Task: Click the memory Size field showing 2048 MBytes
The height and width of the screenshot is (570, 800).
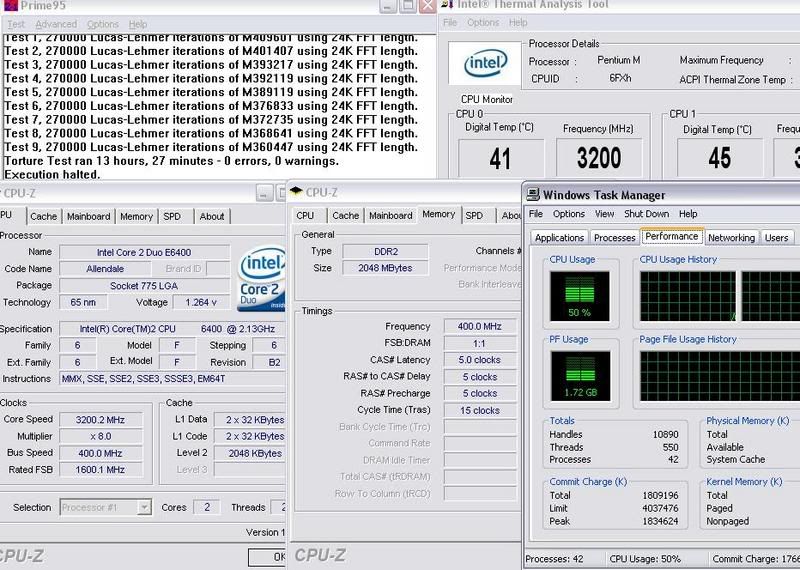Action: 386,268
